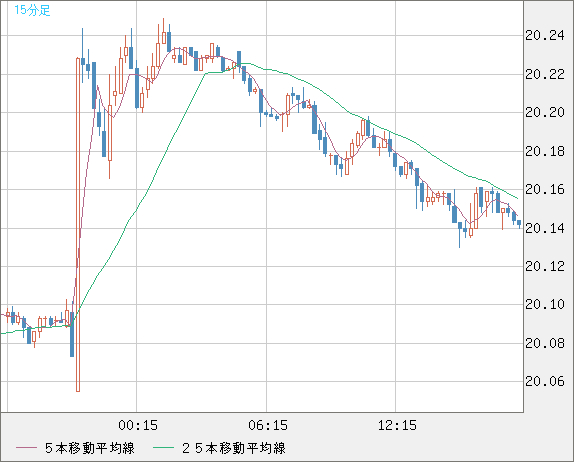Click the 20.08 price axis label
This screenshot has width=574, height=462.
[545, 343]
